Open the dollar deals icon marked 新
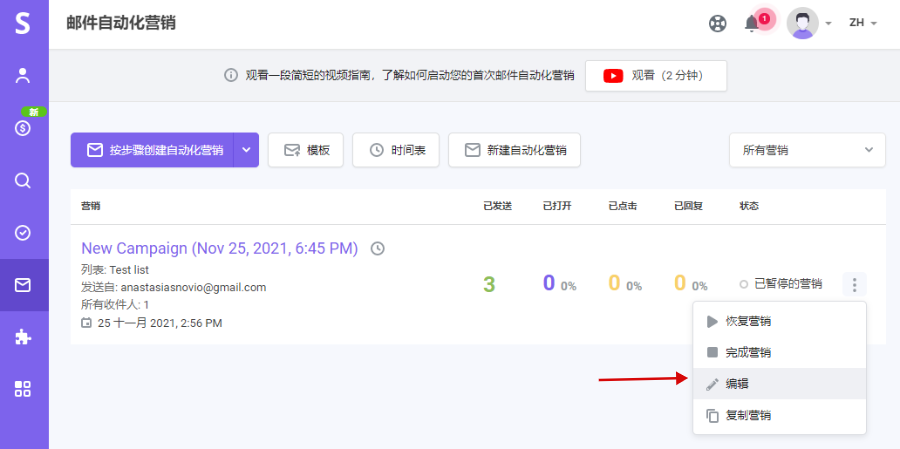Screen dimensions: 900x449 coord(22,129)
